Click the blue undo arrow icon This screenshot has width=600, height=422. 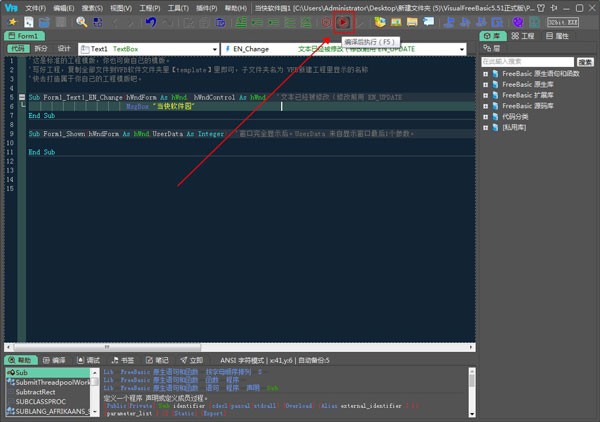tap(150, 21)
